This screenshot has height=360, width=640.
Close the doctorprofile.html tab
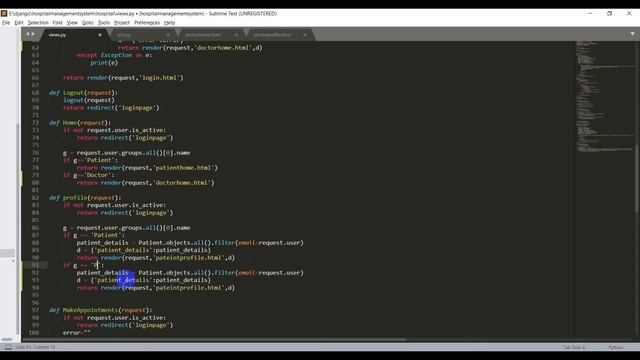coord(305,35)
